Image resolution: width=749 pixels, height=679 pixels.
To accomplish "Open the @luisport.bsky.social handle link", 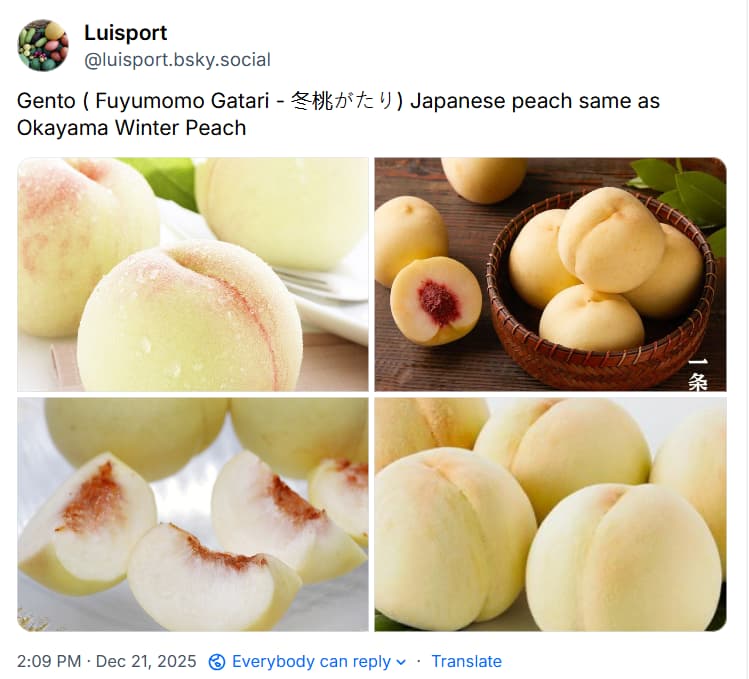I will tap(177, 60).
